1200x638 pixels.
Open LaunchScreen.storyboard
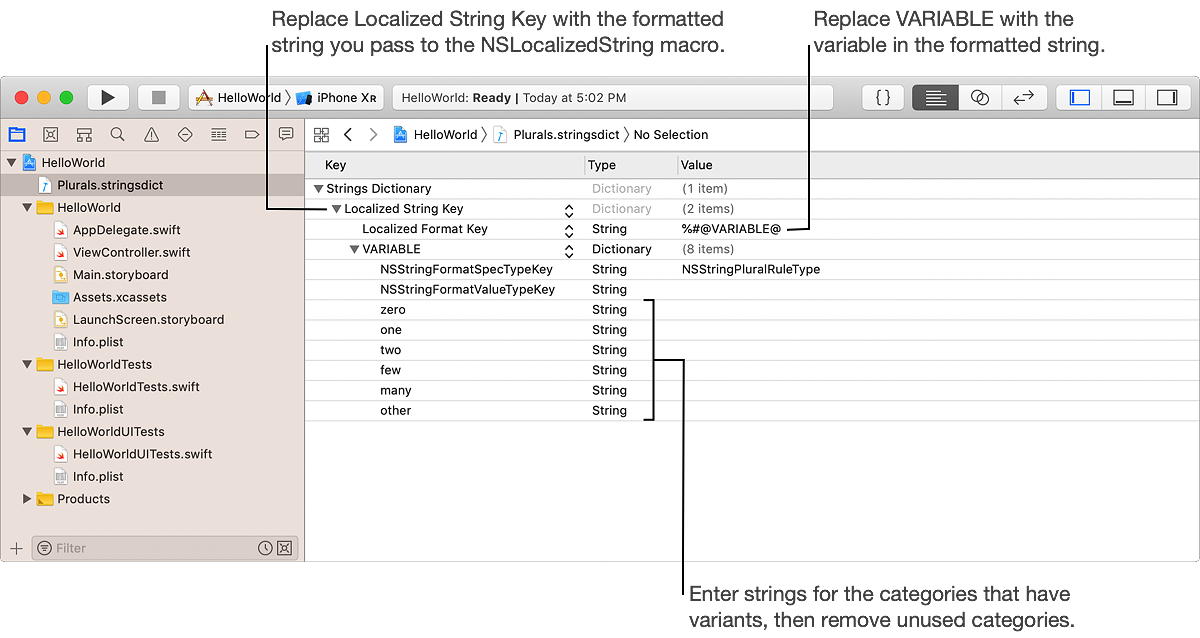click(x=148, y=320)
